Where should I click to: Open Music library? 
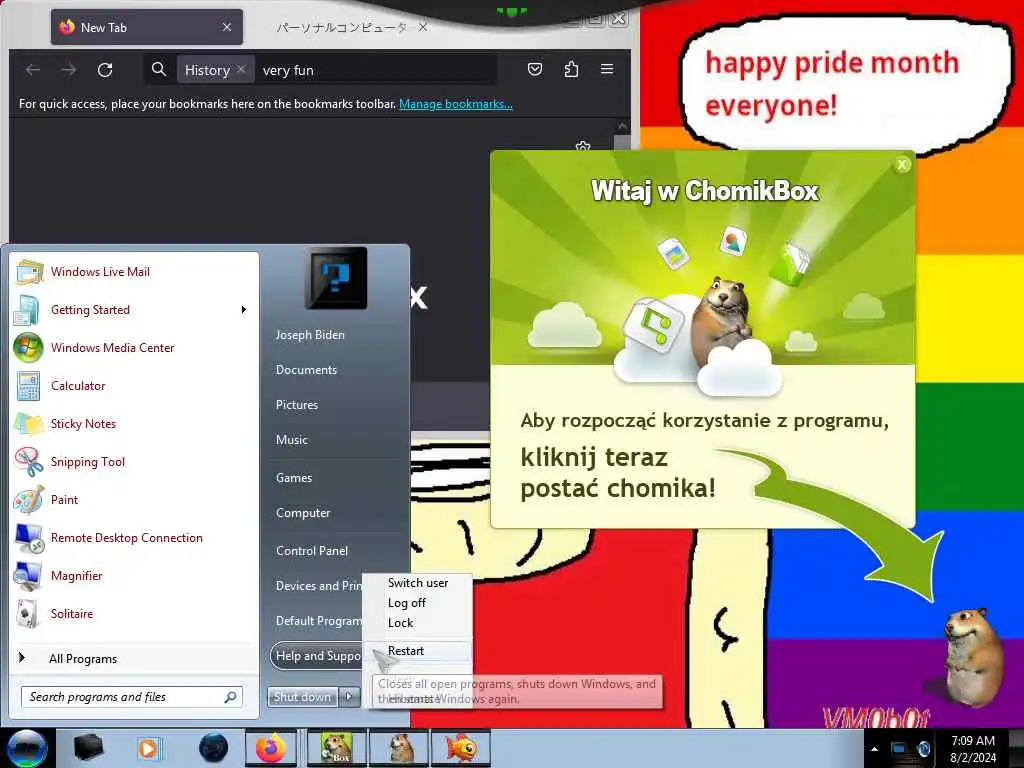click(x=291, y=440)
